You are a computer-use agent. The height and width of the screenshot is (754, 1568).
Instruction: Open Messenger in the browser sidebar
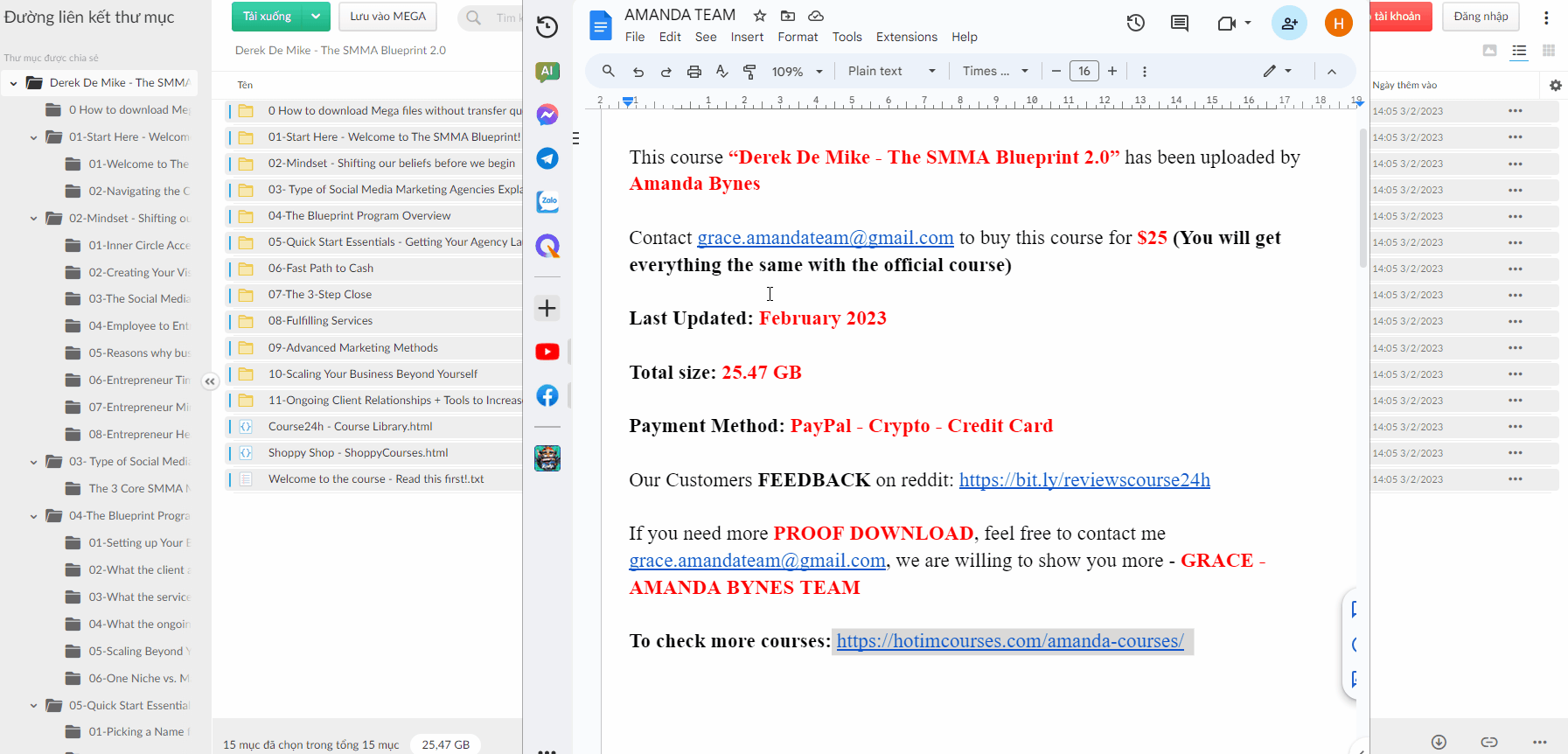547,115
